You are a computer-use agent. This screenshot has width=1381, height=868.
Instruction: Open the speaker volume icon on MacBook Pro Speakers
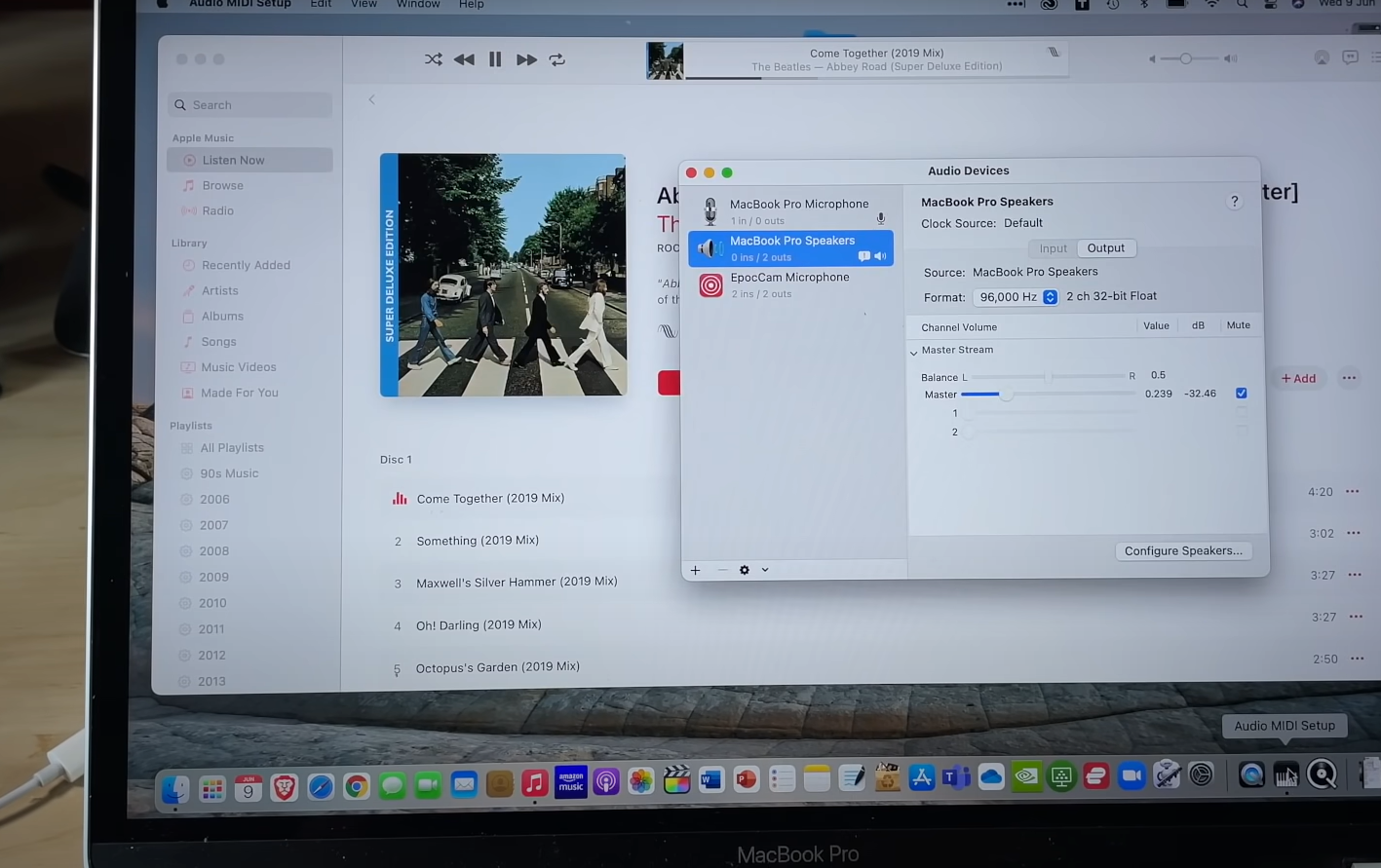(x=880, y=255)
